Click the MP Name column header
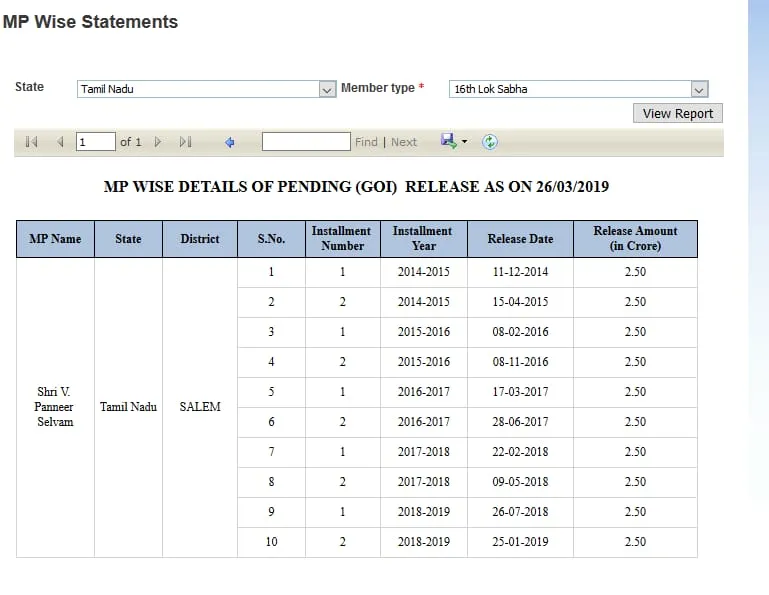Viewport: 769px width, 595px height. pos(55,239)
